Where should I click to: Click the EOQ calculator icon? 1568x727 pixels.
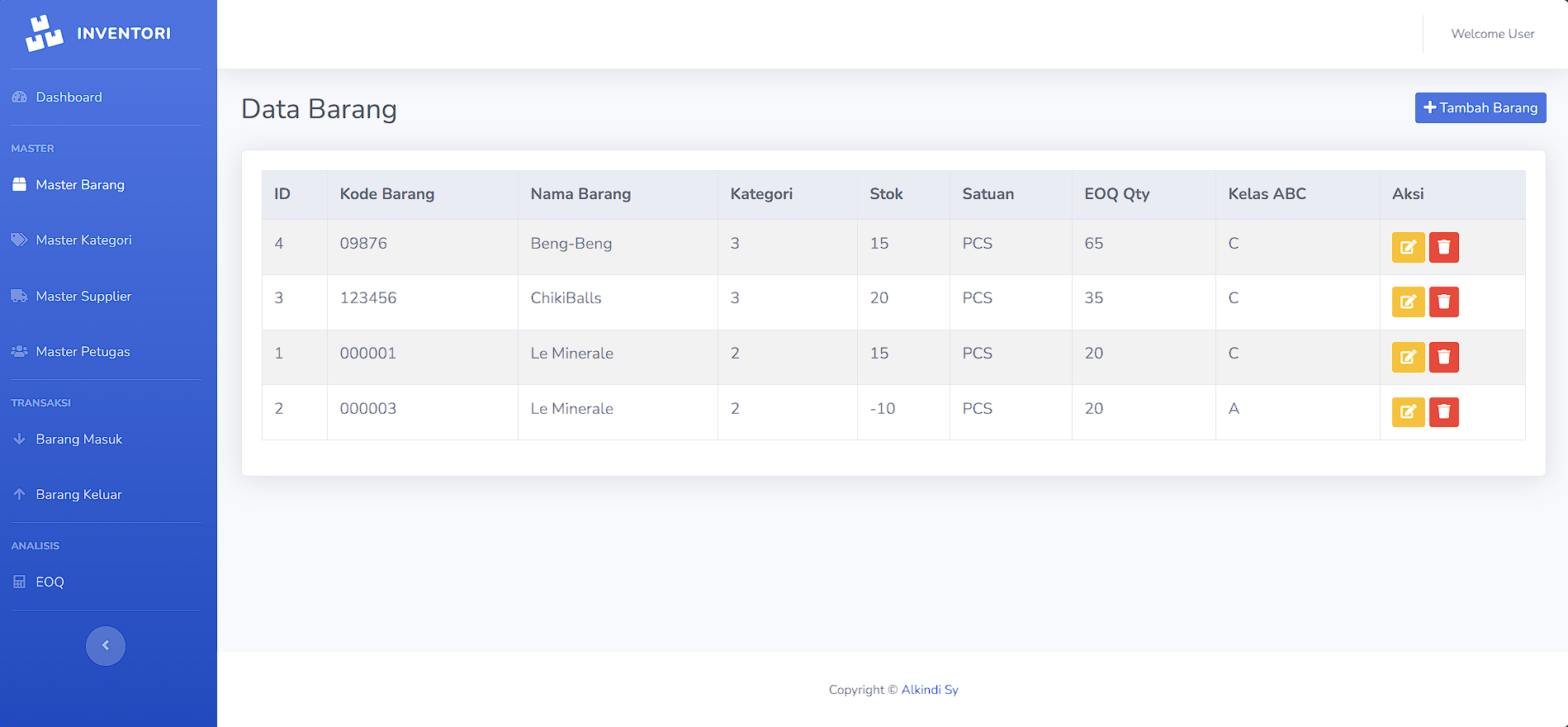20,582
